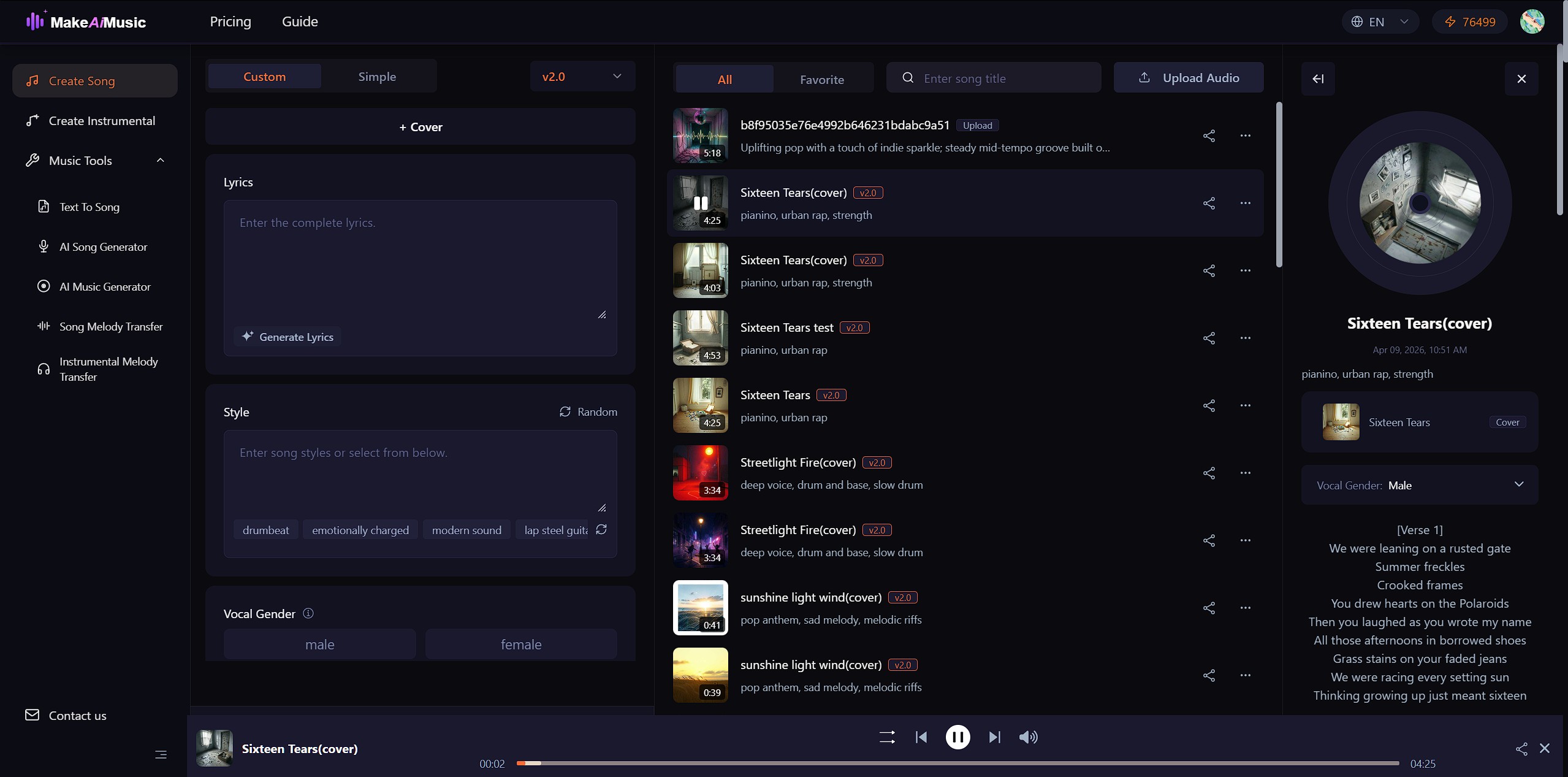This screenshot has height=777, width=1568.
Task: Select male vocal gender
Action: click(x=319, y=644)
